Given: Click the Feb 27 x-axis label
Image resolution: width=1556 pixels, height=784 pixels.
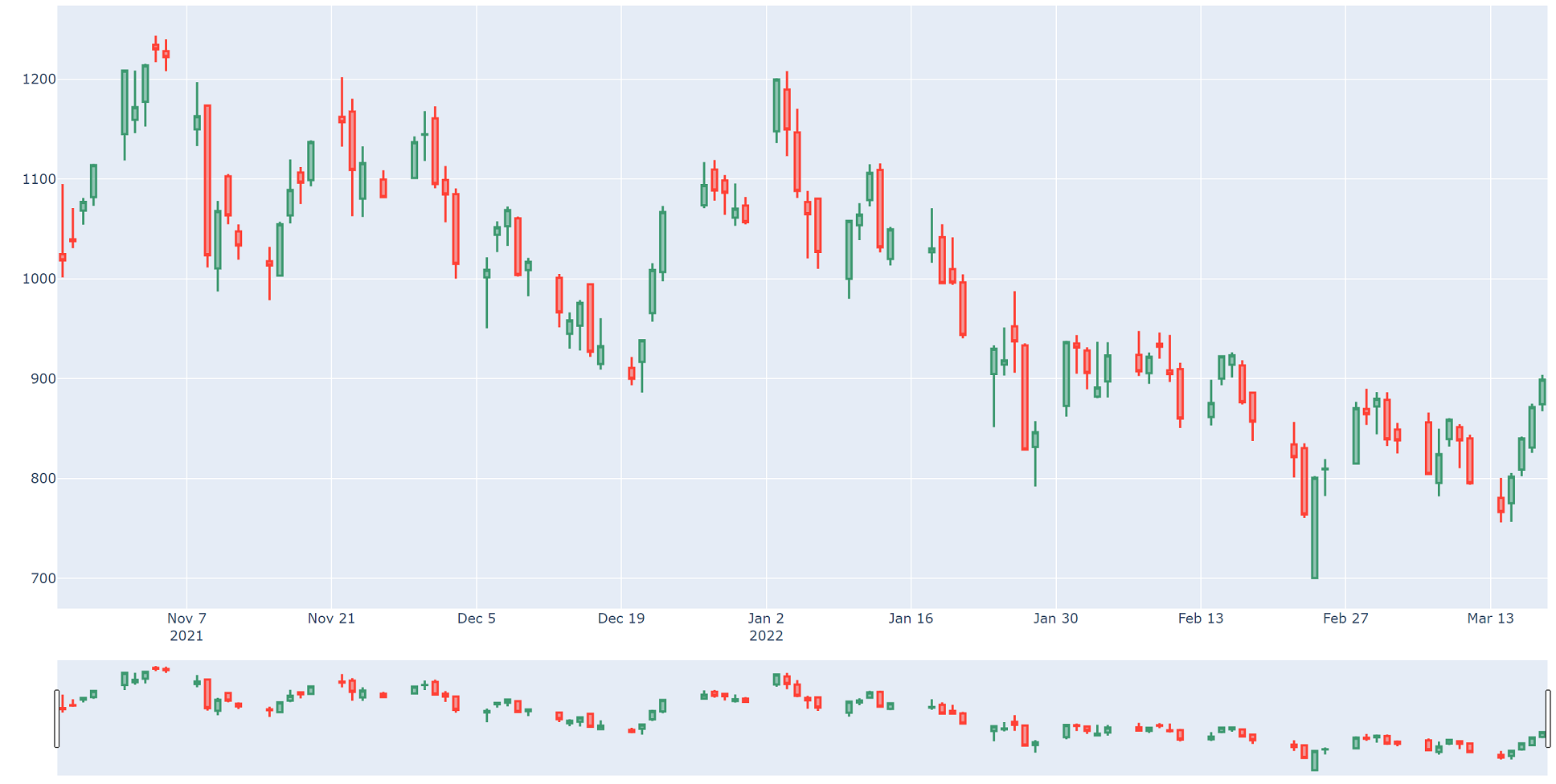Looking at the screenshot, I should tap(1345, 619).
